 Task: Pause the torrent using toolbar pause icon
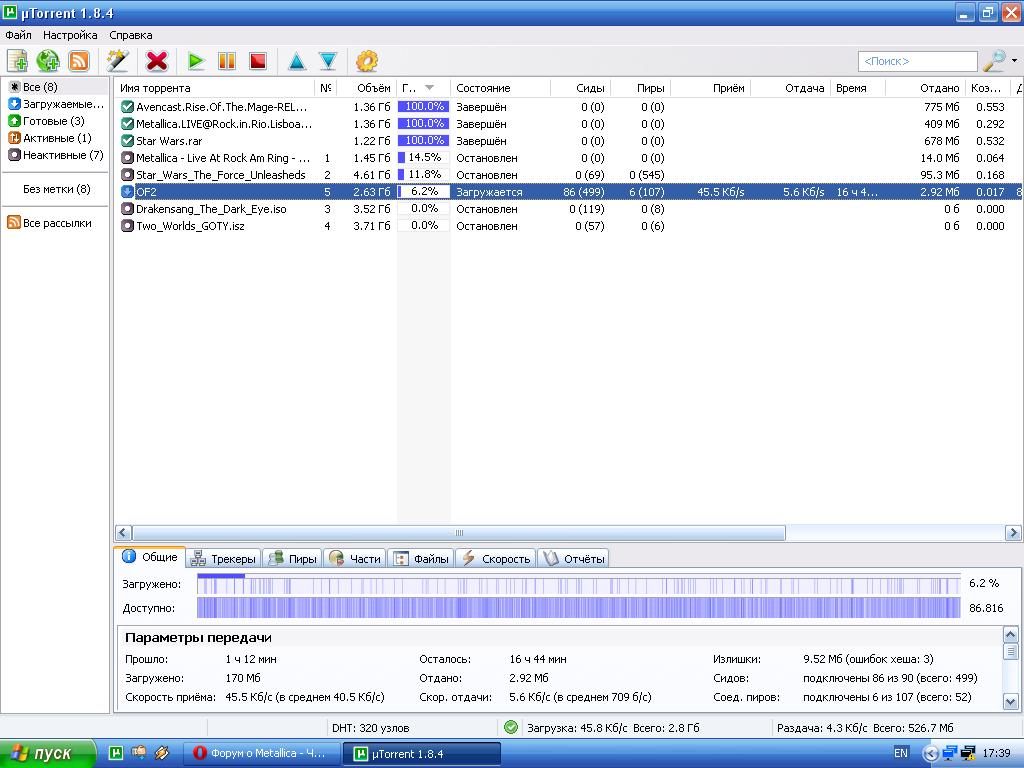point(227,61)
